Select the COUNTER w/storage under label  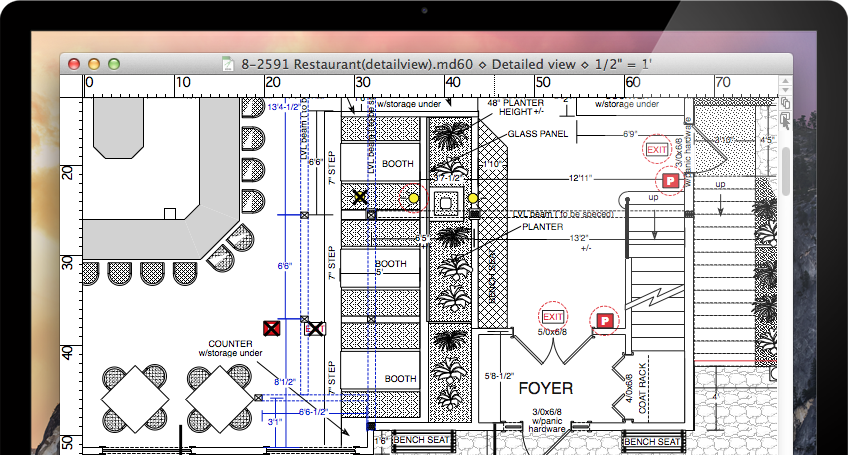point(230,347)
